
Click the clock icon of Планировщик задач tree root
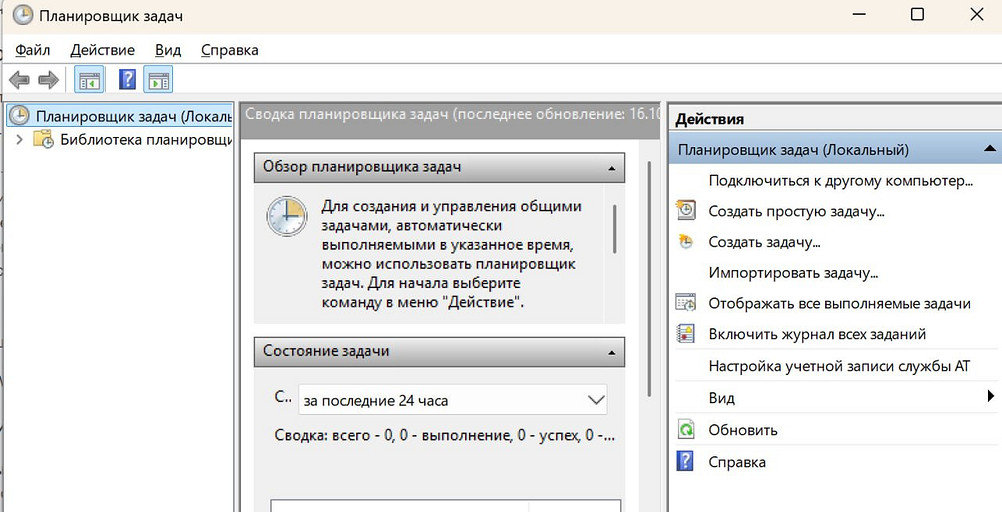point(20,116)
